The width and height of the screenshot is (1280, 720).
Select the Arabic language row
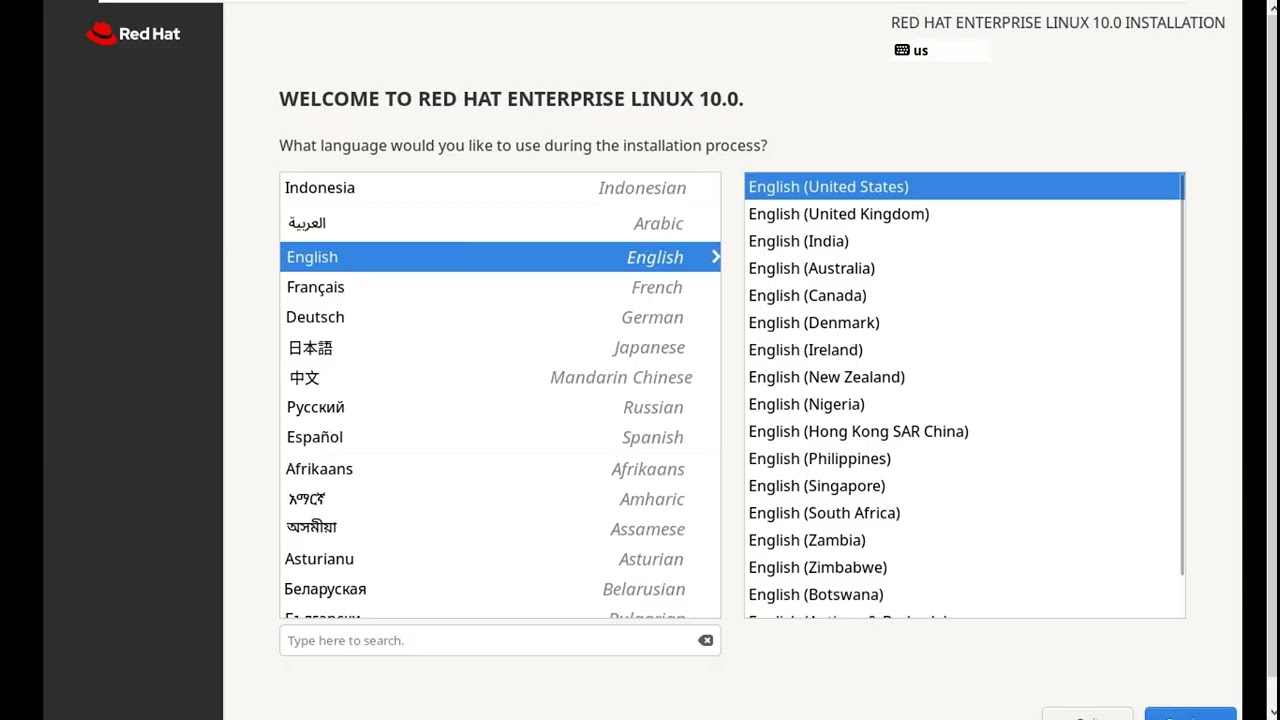coord(500,223)
